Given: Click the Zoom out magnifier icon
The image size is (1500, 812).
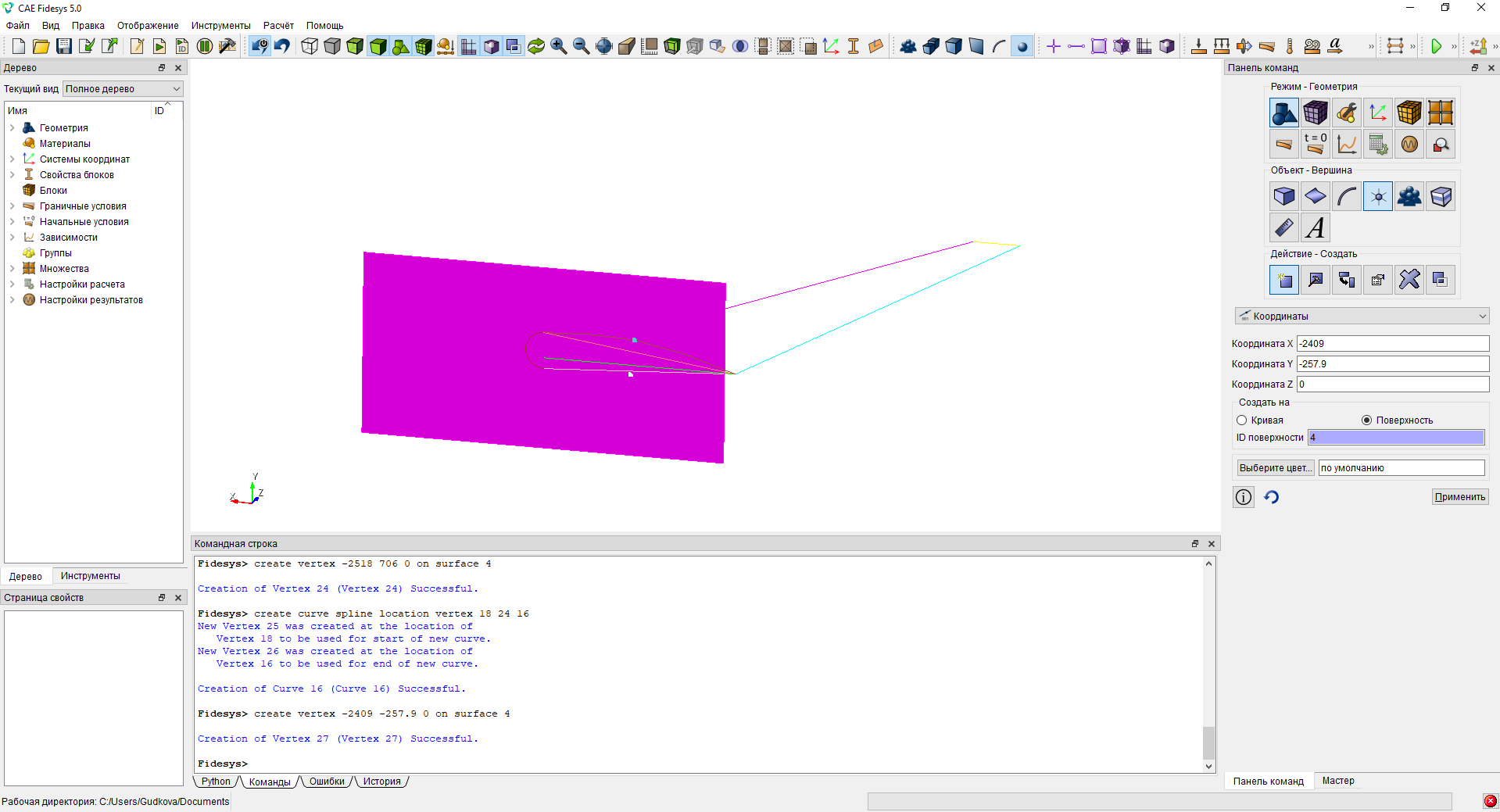Looking at the screenshot, I should point(582,46).
